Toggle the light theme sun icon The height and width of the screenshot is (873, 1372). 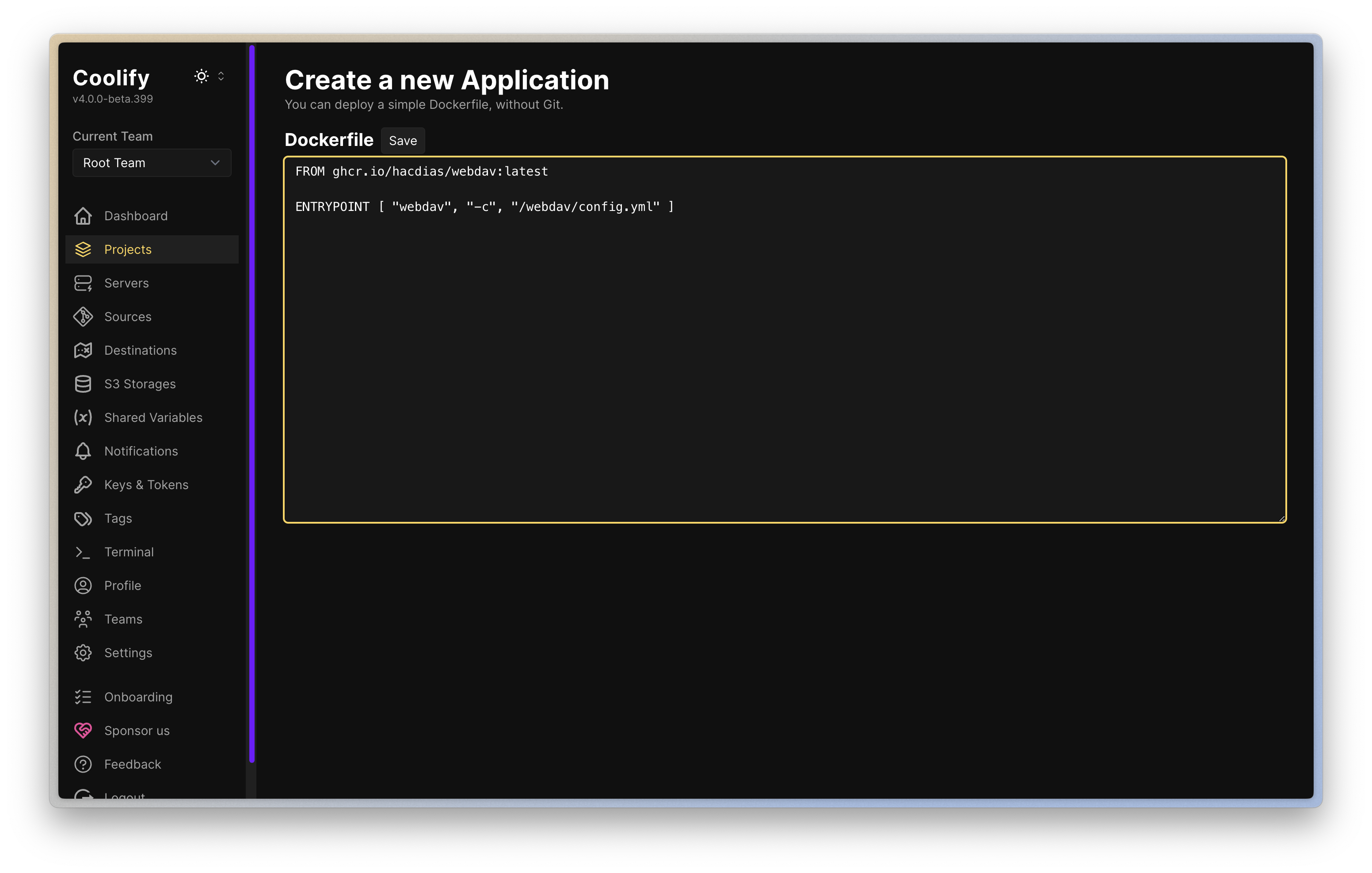201,77
